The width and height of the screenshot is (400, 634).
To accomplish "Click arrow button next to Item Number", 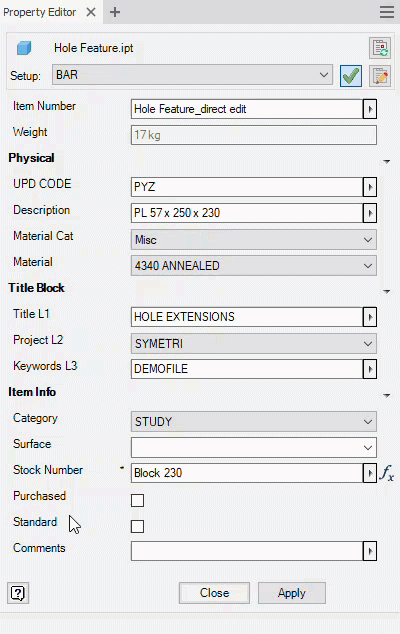I will 370,109.
